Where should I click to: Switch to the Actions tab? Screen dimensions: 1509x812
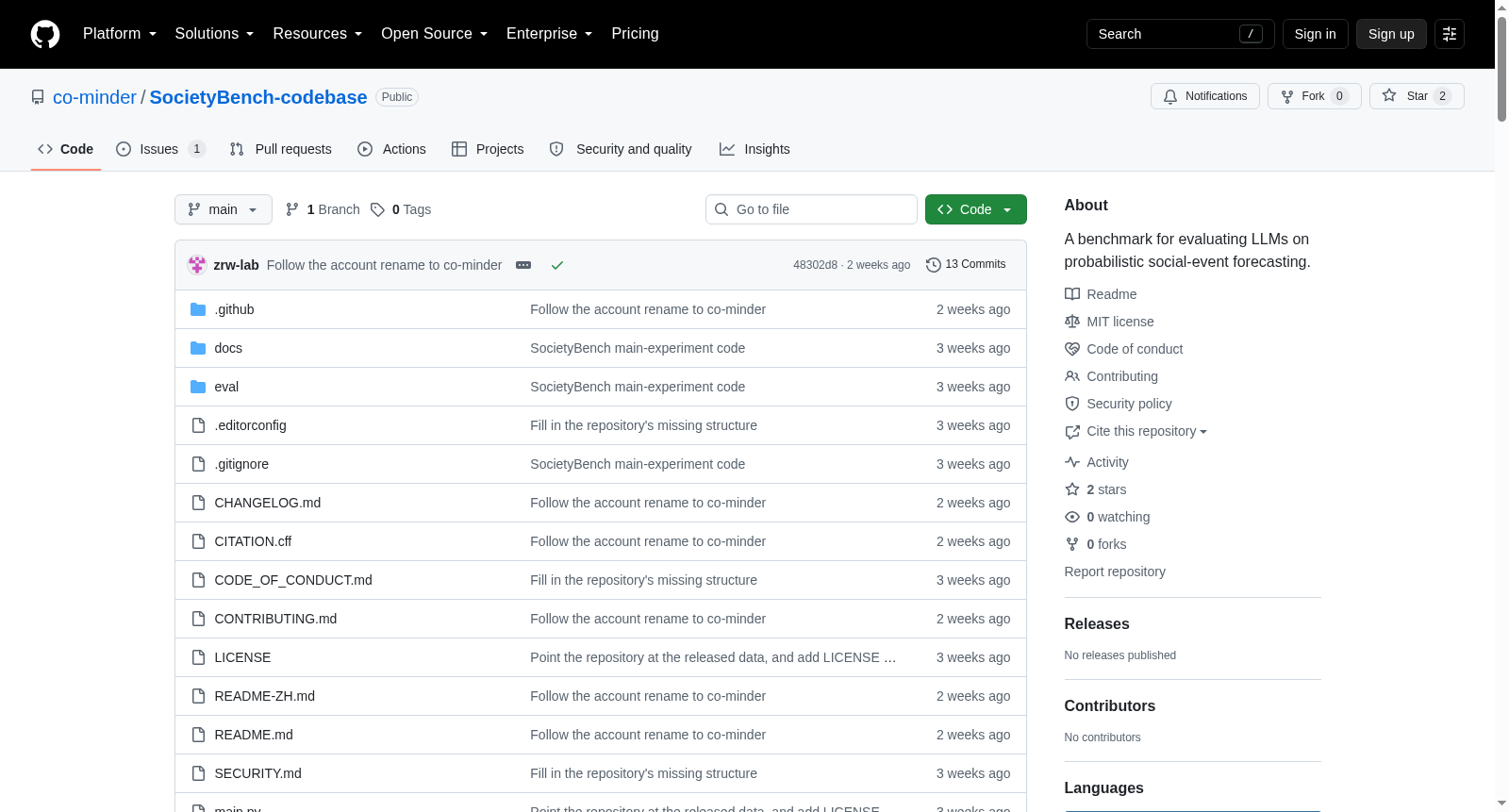(x=392, y=149)
